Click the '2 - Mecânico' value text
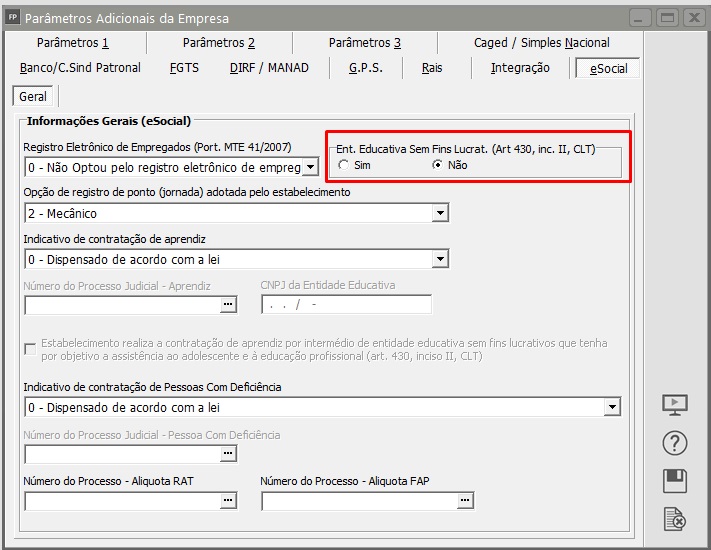Screen dimensions: 711x550 click(62, 213)
